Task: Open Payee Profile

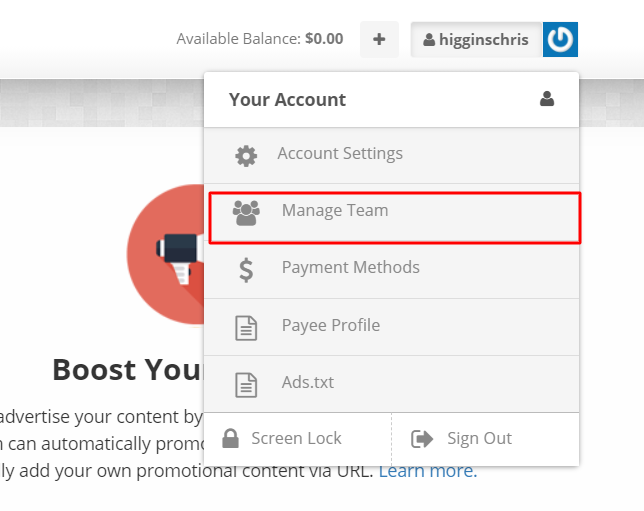Action: pos(391,327)
